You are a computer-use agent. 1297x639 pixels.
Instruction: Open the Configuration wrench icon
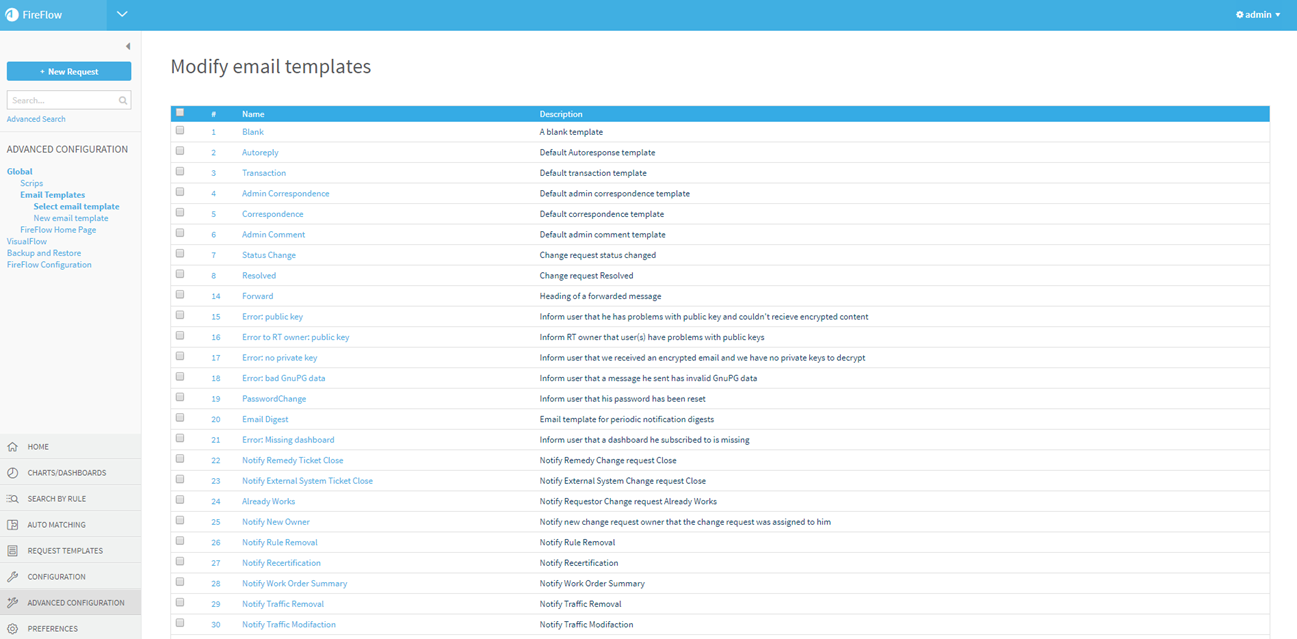click(x=12, y=577)
